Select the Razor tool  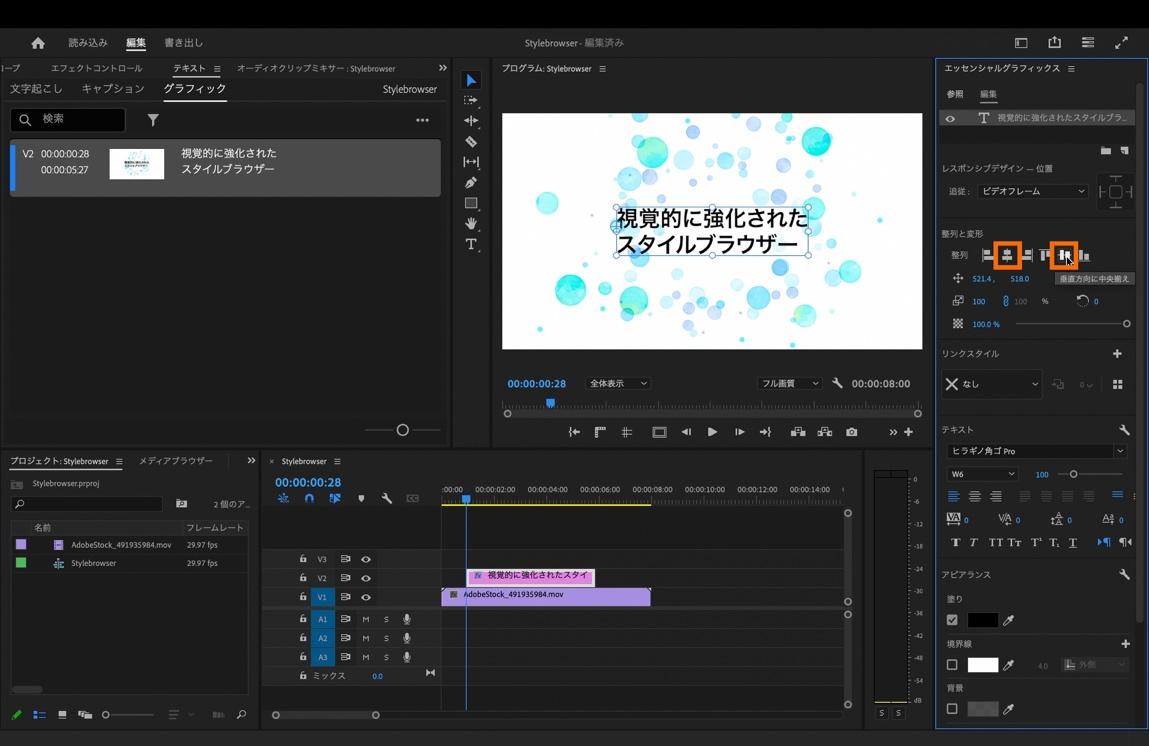(x=471, y=142)
